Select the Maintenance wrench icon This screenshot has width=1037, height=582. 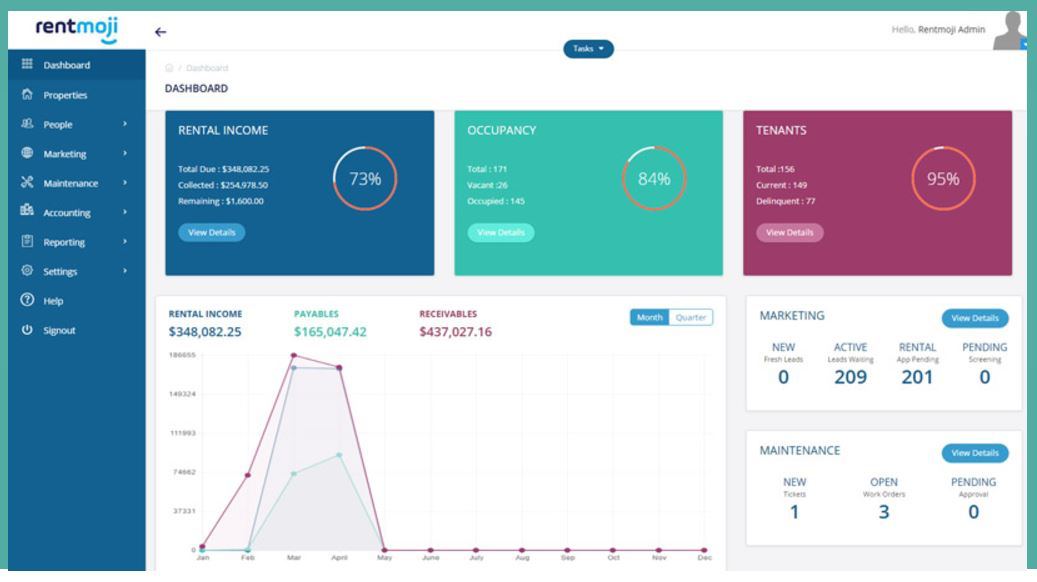coord(30,183)
